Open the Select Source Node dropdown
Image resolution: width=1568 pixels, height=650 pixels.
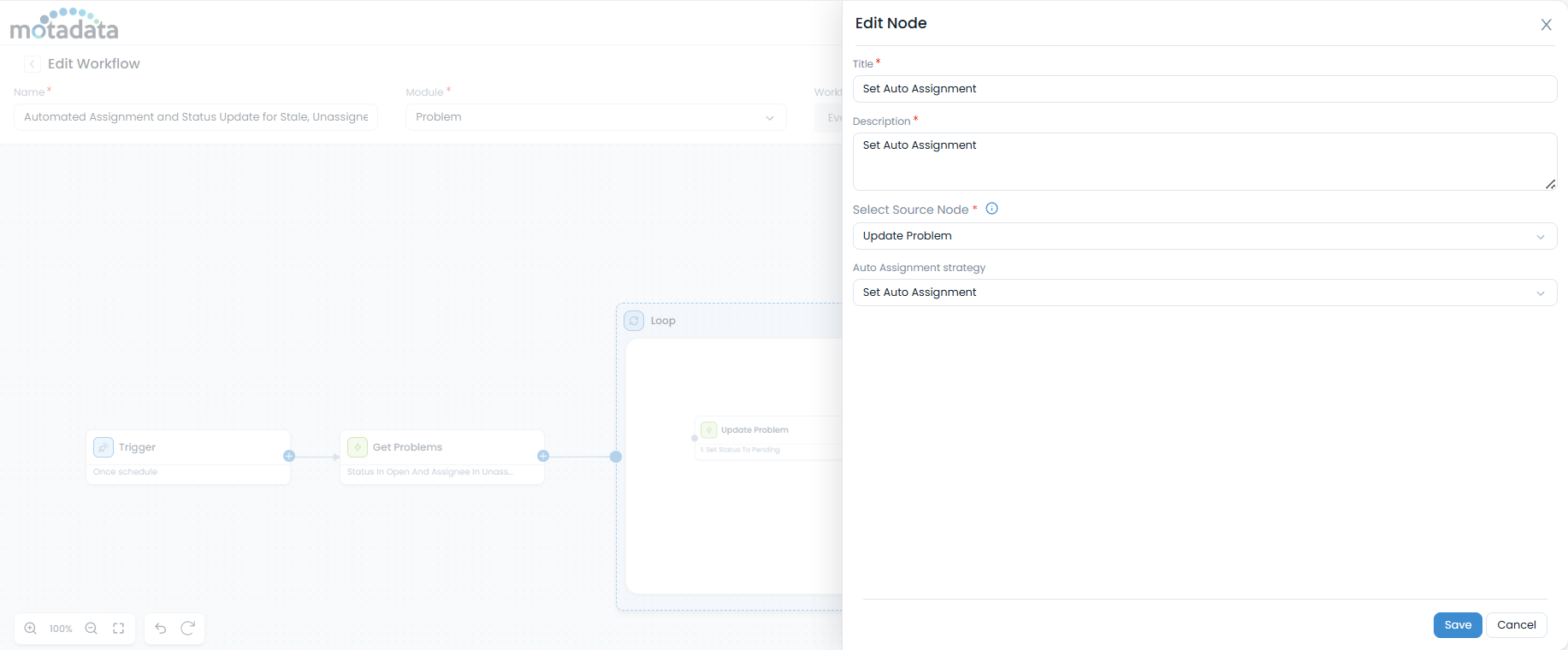click(1204, 236)
